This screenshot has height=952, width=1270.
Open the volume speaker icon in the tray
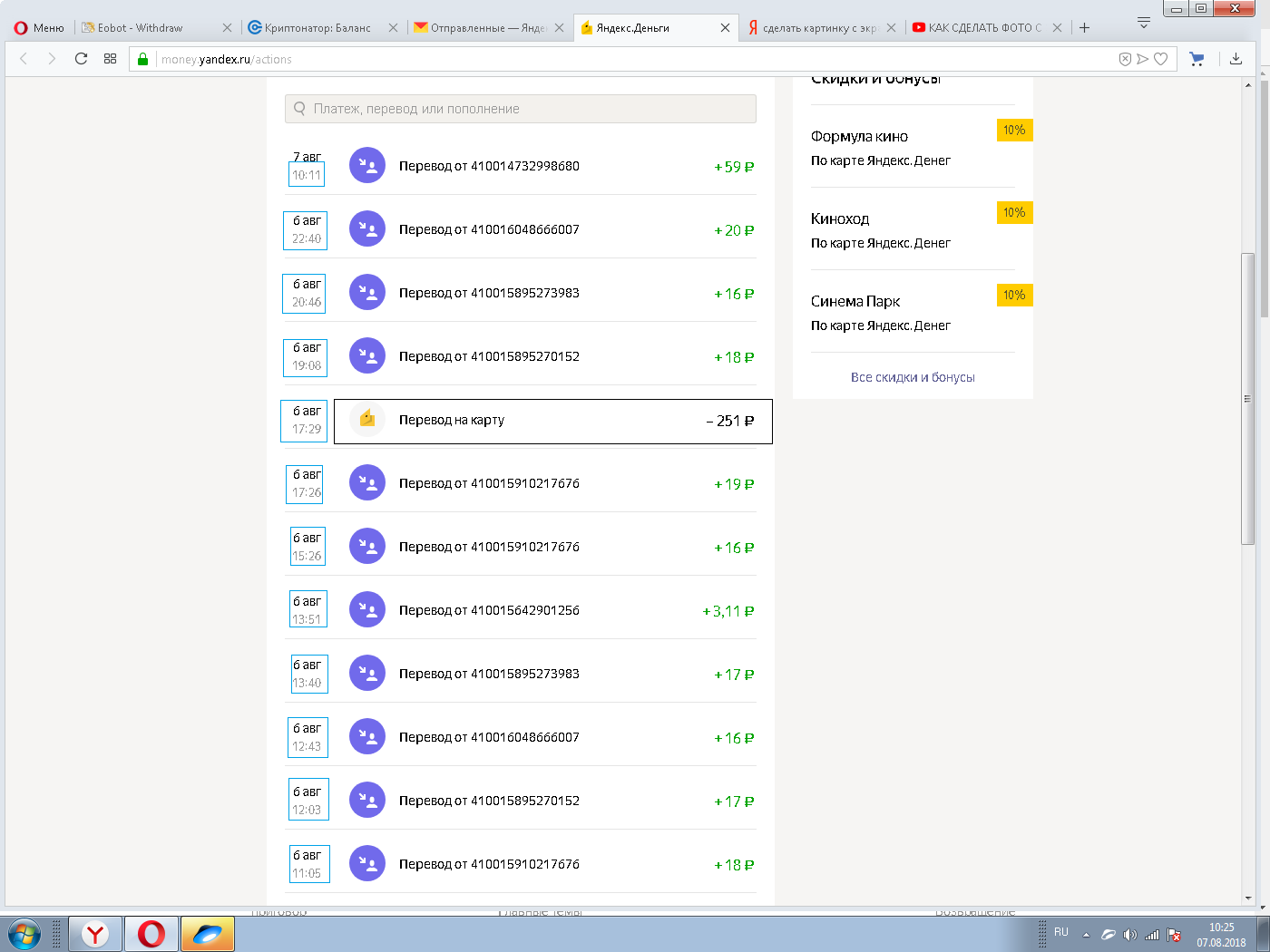coord(1129,935)
